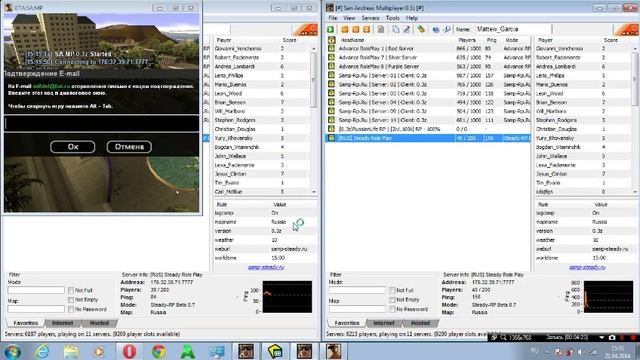Click the blue about icon beside Name
The width and height of the screenshot is (640, 360).
point(447,29)
